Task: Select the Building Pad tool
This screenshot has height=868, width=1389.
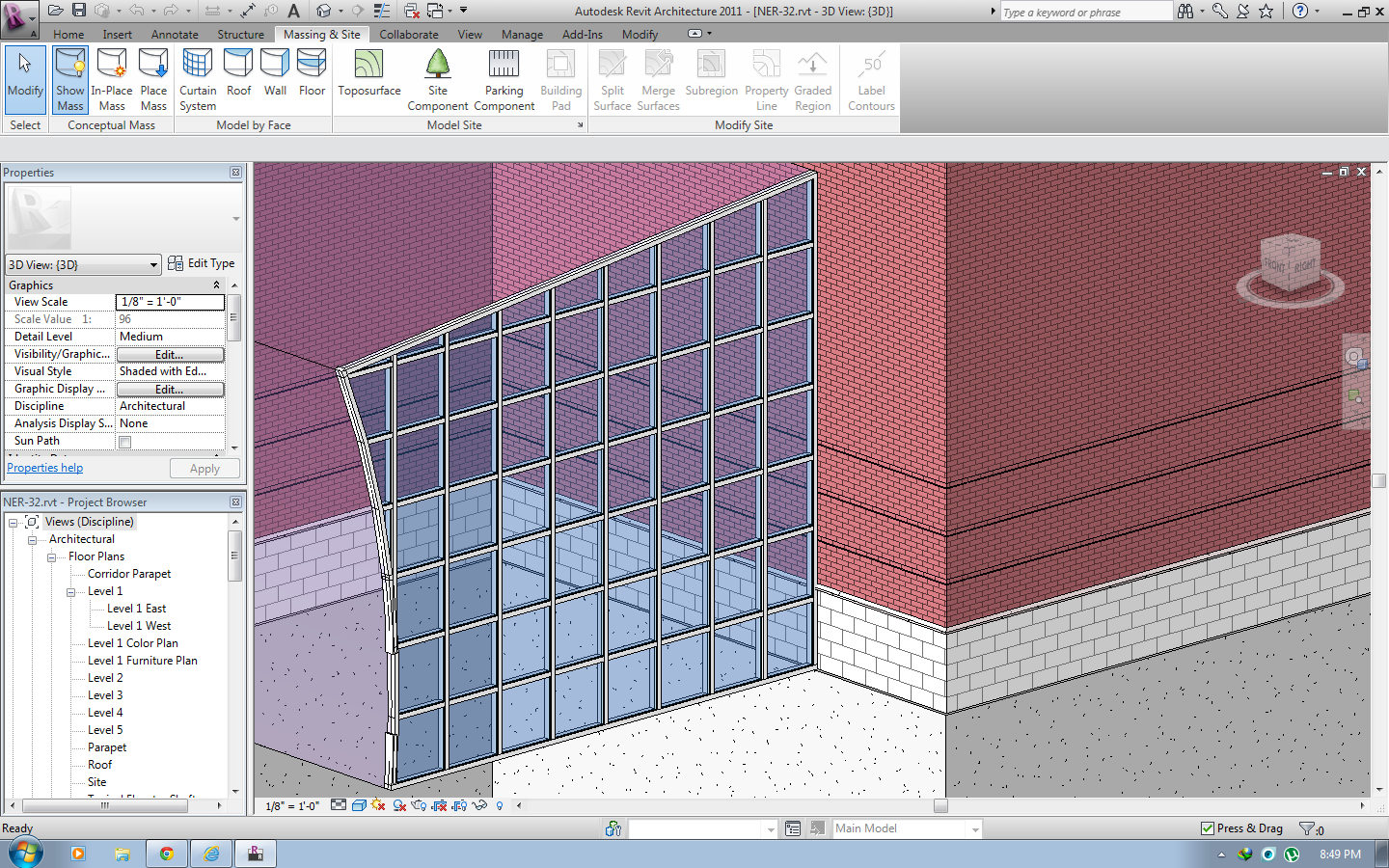Action: (560, 77)
